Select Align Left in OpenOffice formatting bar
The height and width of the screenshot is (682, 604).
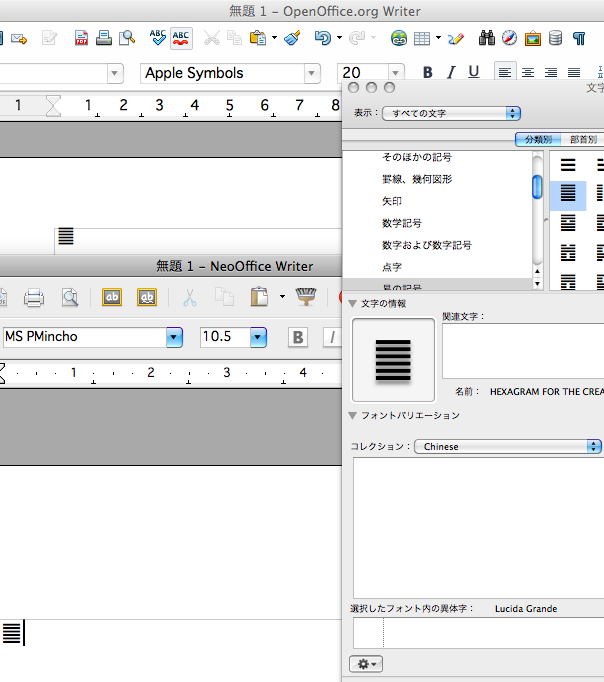pyautogui.click(x=505, y=72)
